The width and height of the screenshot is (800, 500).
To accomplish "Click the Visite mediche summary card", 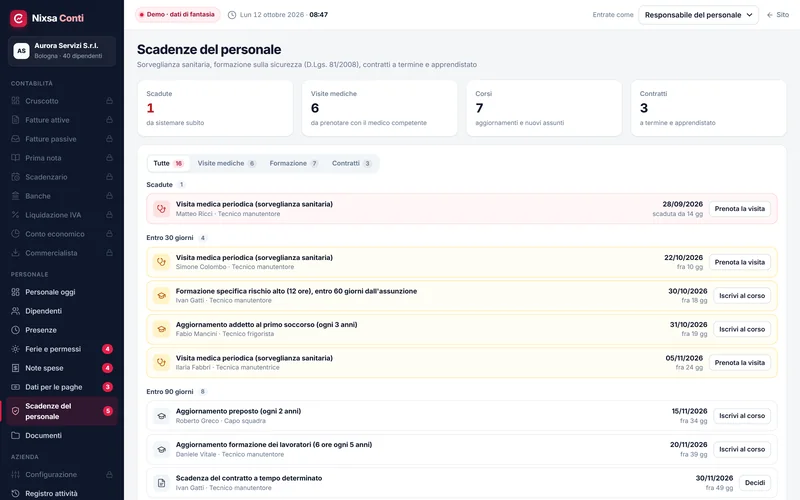I will (x=380, y=108).
